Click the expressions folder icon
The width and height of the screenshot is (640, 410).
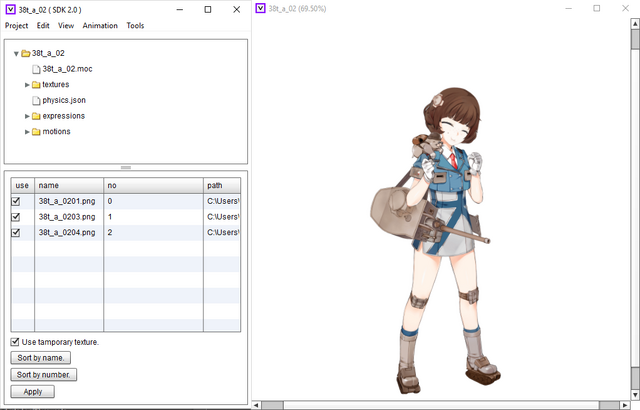pyautogui.click(x=36, y=116)
